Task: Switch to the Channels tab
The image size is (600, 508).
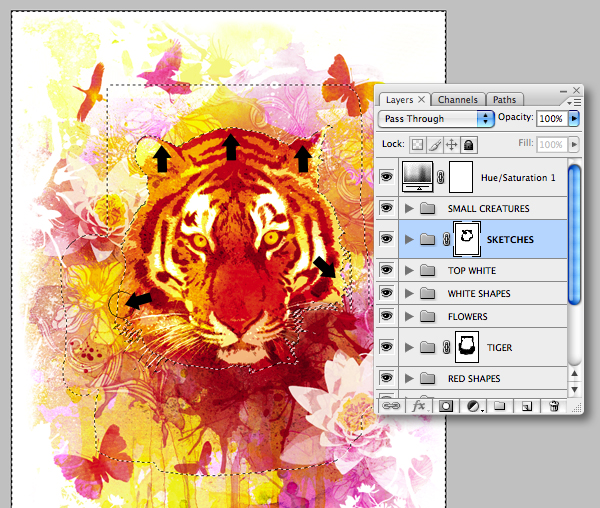Action: tap(458, 99)
